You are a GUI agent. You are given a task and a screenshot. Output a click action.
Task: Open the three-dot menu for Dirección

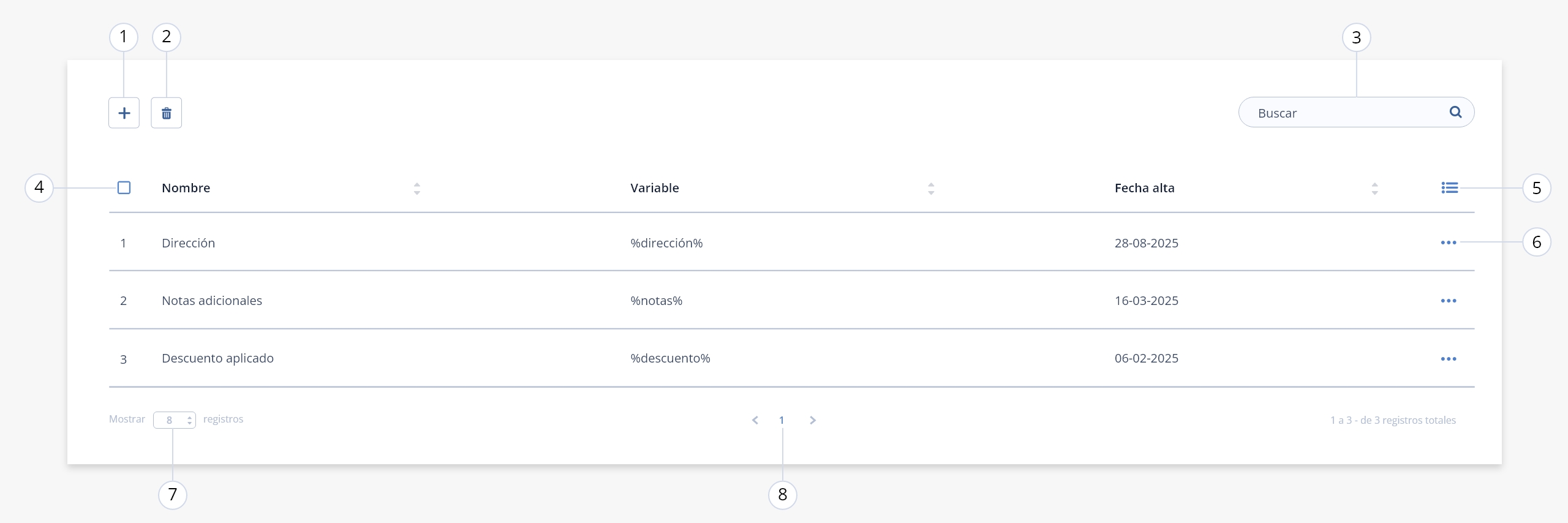click(x=1448, y=243)
